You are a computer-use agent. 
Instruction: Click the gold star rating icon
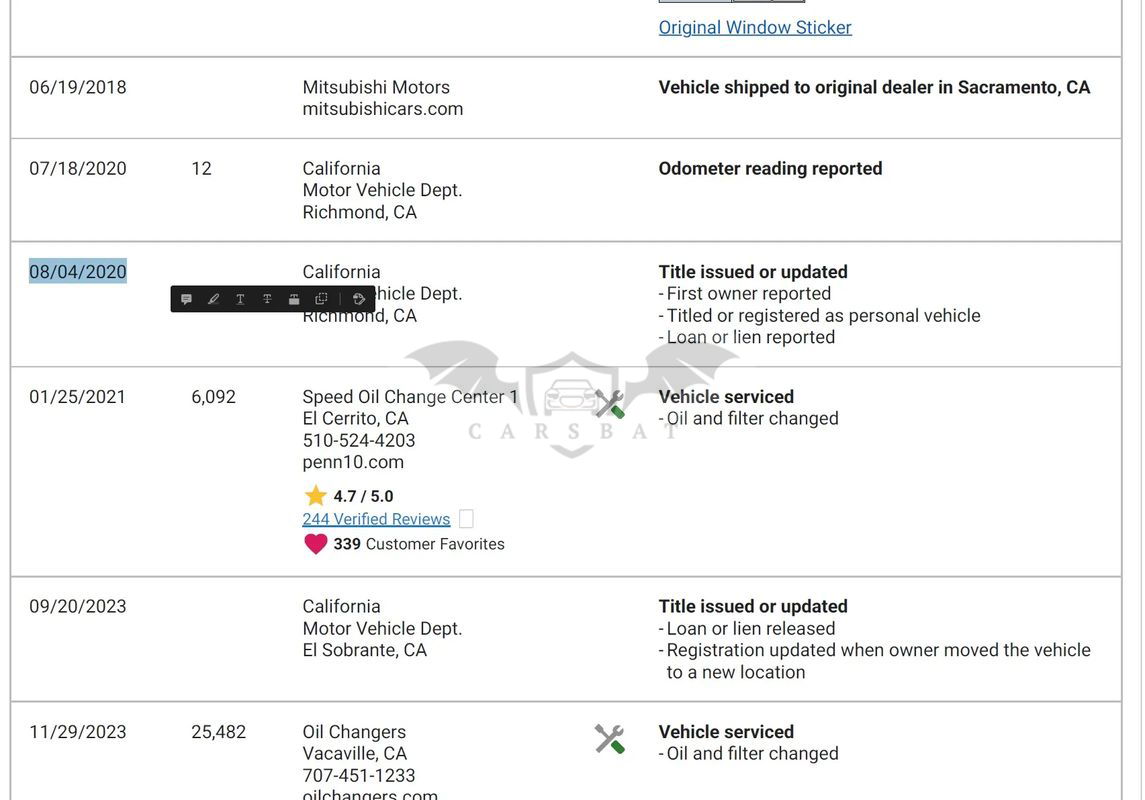(x=316, y=496)
